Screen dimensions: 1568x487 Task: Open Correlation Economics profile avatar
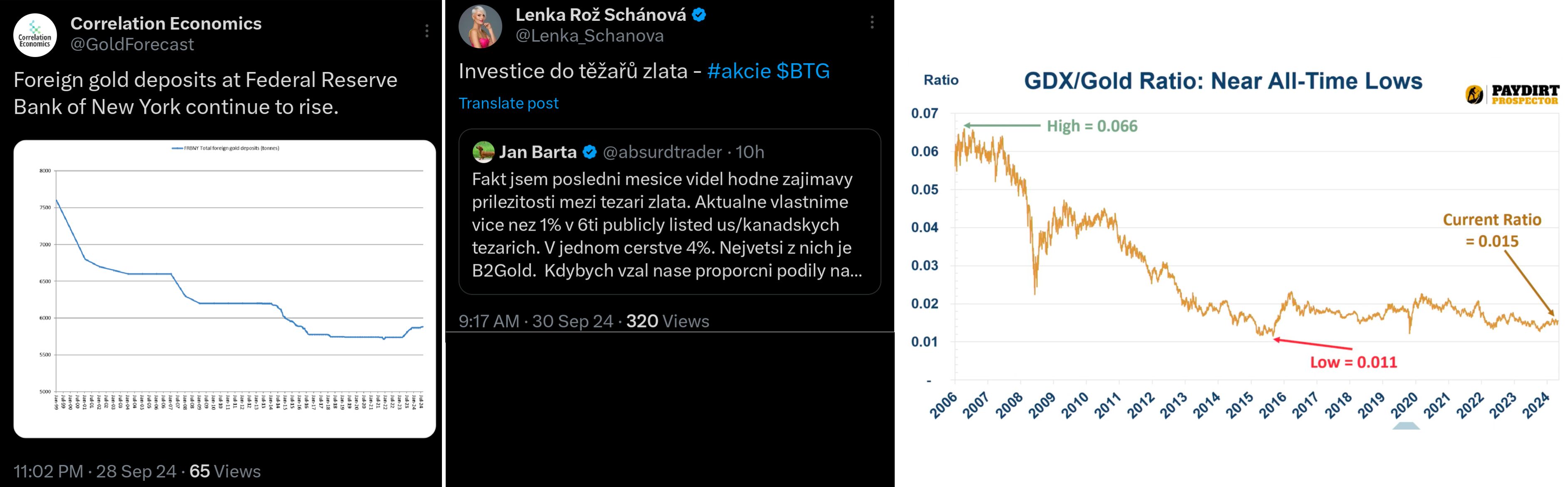pos(35,35)
